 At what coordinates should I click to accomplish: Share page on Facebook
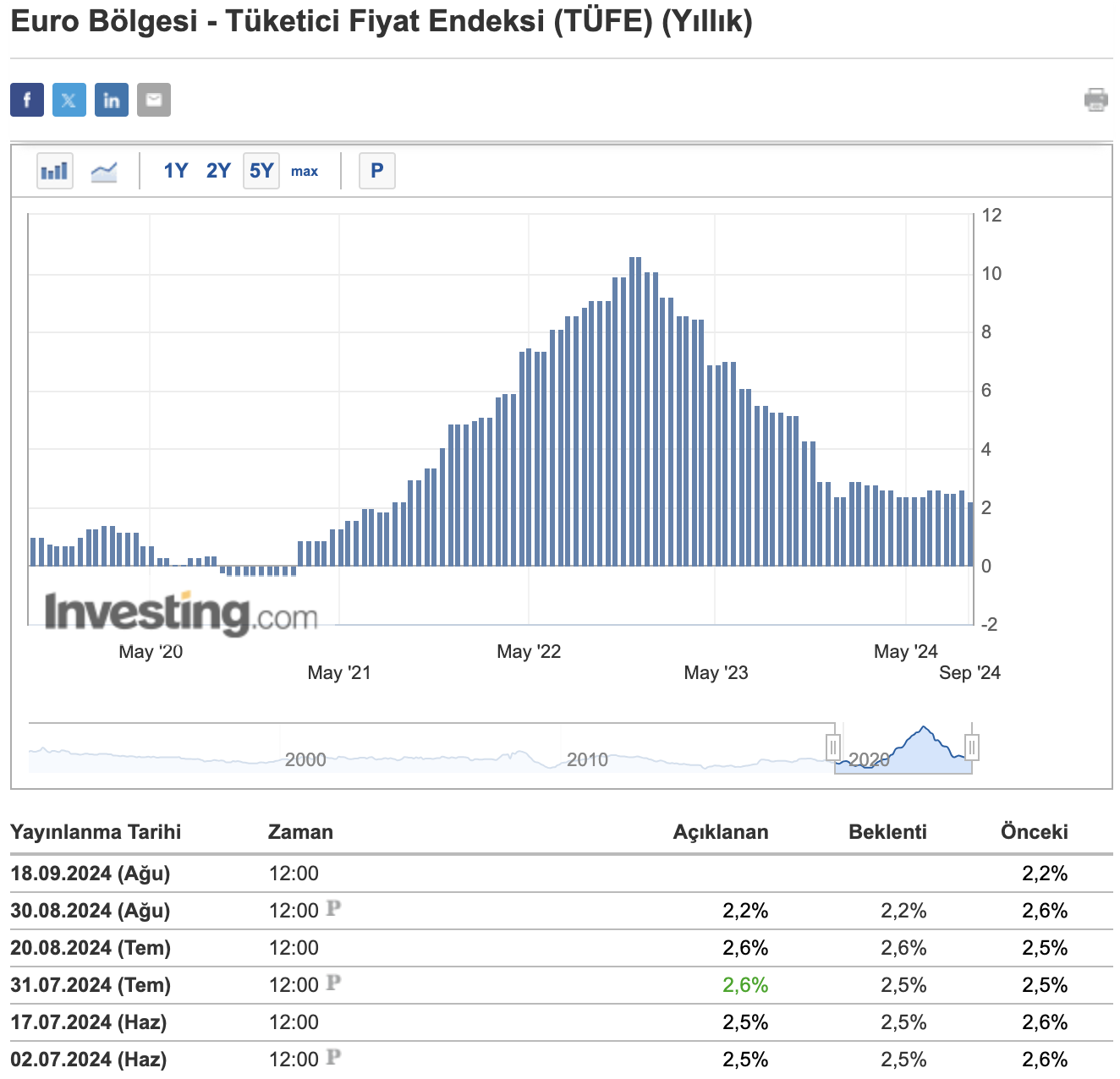(27, 100)
